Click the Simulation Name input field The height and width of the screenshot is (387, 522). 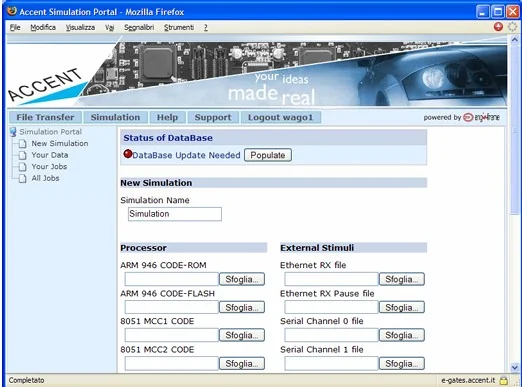click(x=175, y=214)
